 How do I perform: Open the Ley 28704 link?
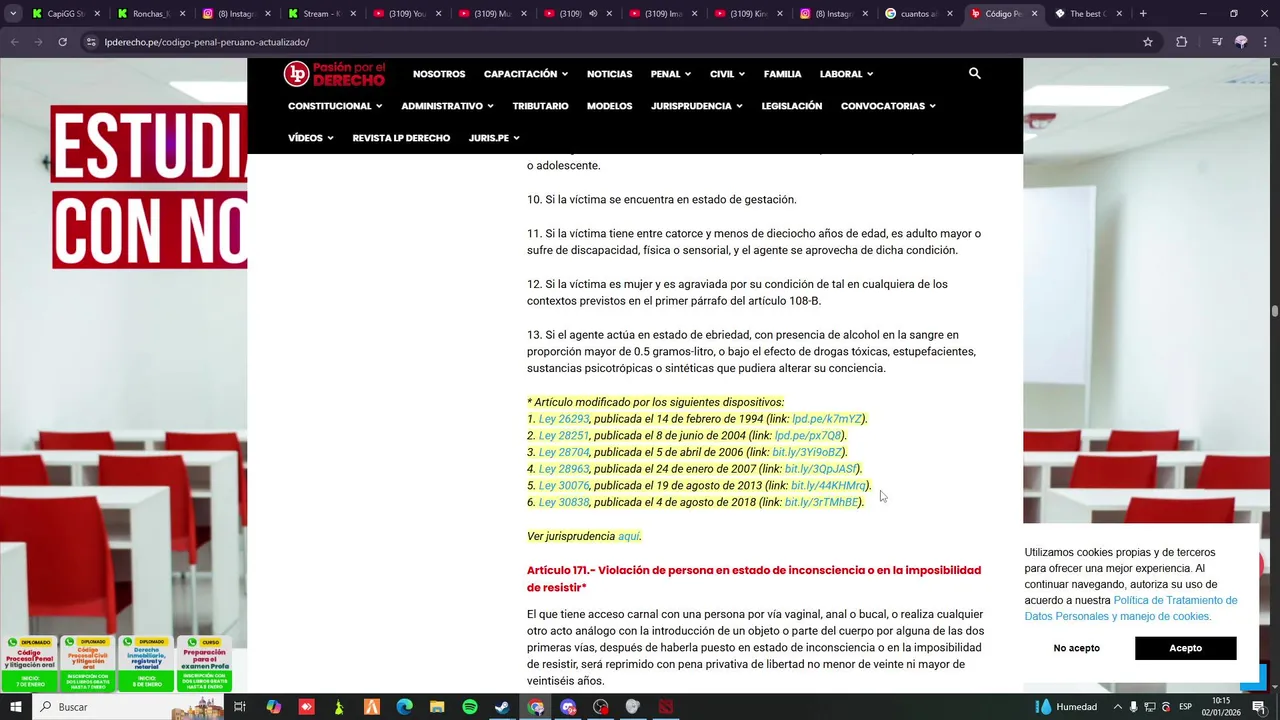tap(564, 452)
